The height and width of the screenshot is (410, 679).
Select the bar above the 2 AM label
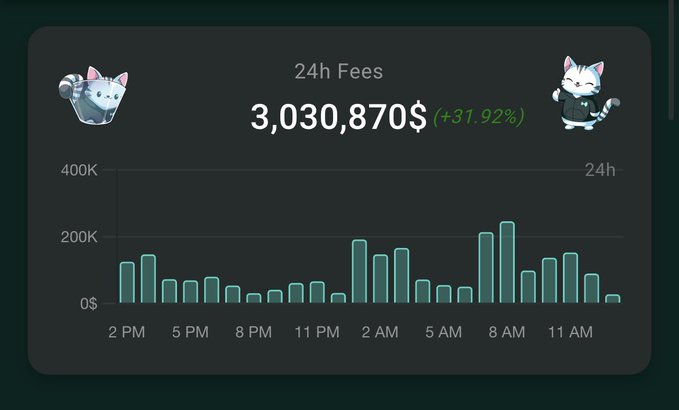click(381, 279)
